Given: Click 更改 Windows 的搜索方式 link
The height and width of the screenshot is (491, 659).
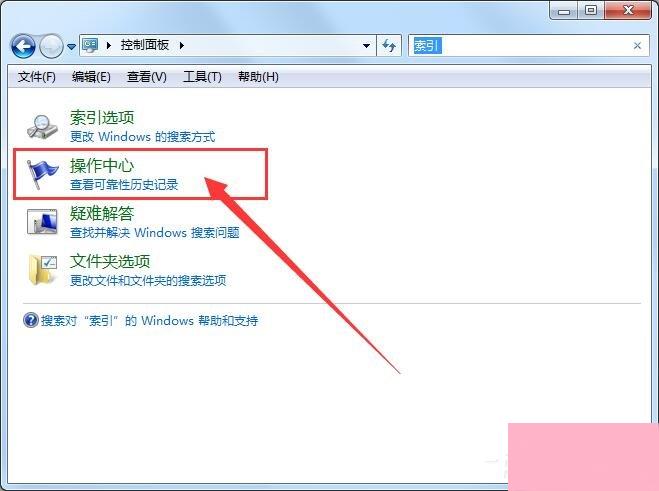Looking at the screenshot, I should [x=142, y=137].
